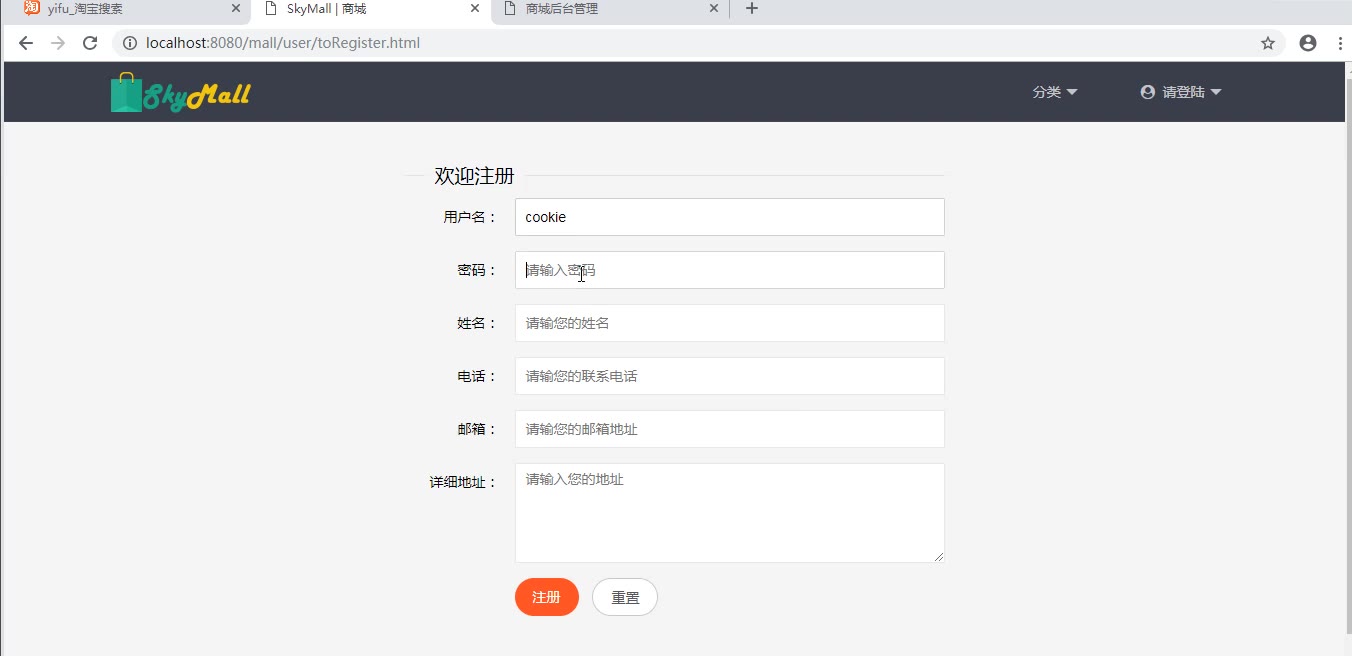Close the yifu_淘宝搜索 tab
Viewport: 1352px width, 656px height.
tap(236, 8)
